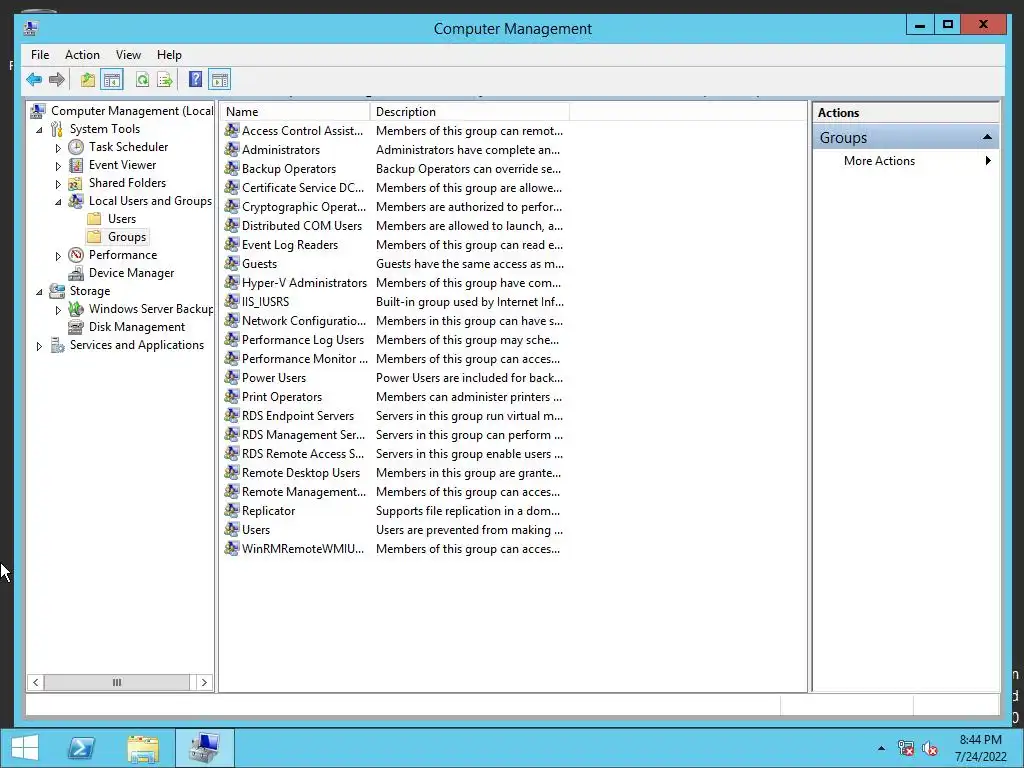
Task: Click the network status tray icon
Action: [906, 748]
